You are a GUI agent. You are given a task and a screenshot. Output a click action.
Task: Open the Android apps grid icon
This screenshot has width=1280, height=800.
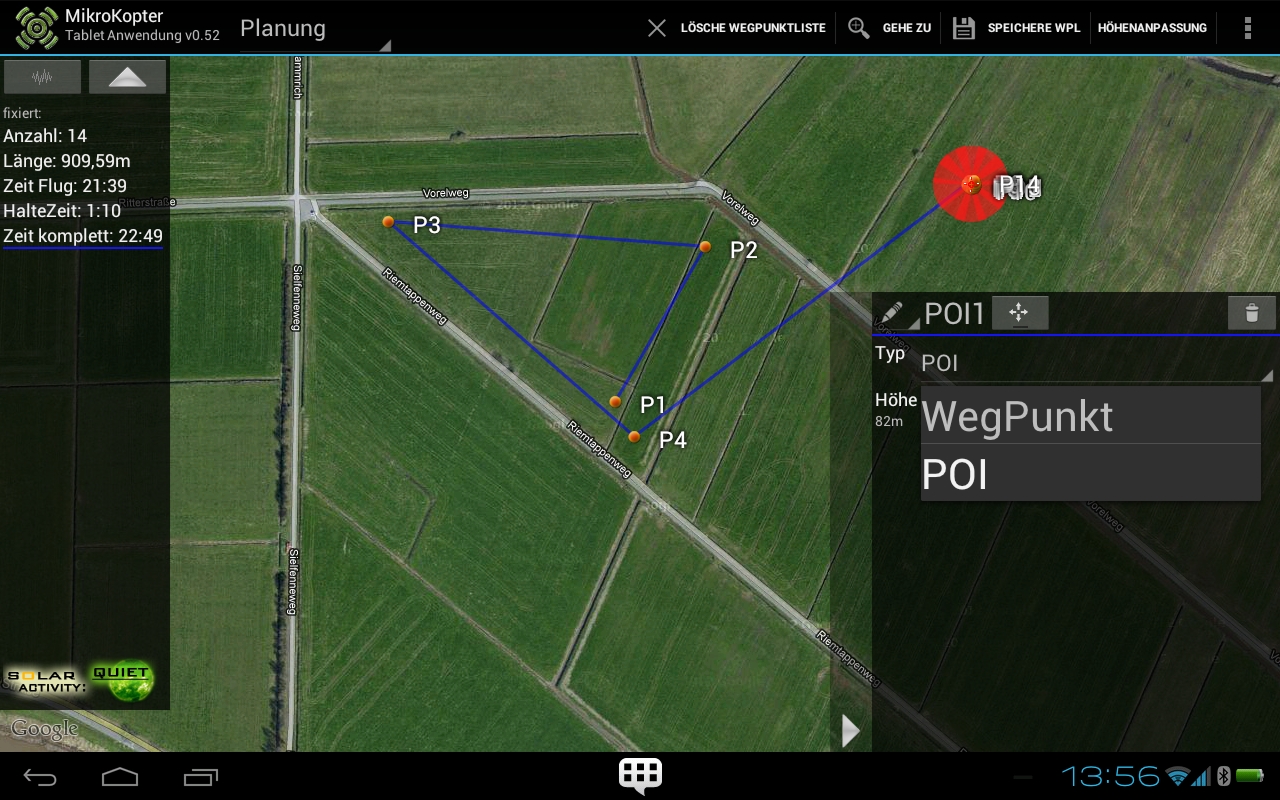tap(640, 775)
